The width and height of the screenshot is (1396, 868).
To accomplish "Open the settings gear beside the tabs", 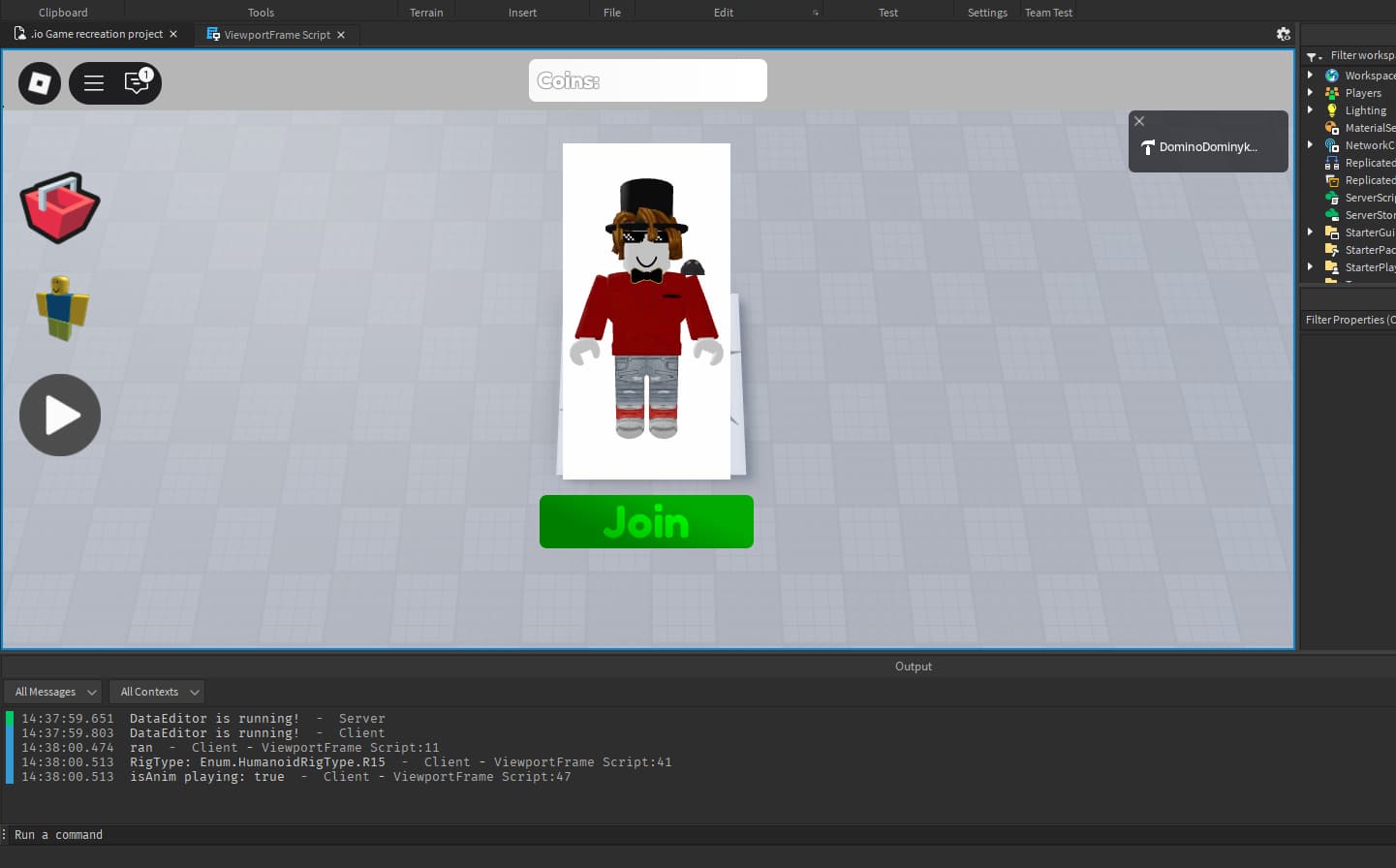I will 1283,34.
